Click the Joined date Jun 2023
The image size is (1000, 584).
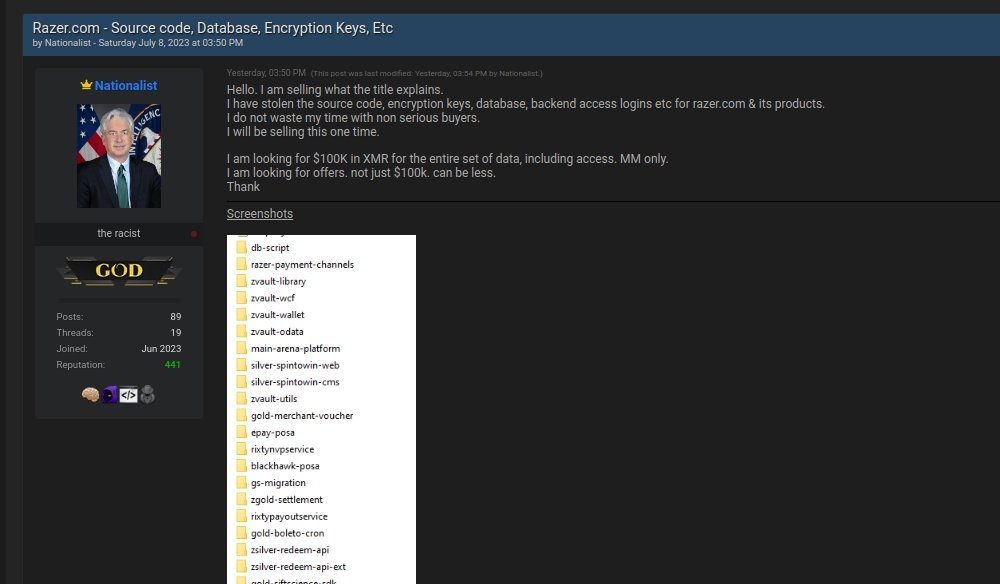(x=161, y=349)
